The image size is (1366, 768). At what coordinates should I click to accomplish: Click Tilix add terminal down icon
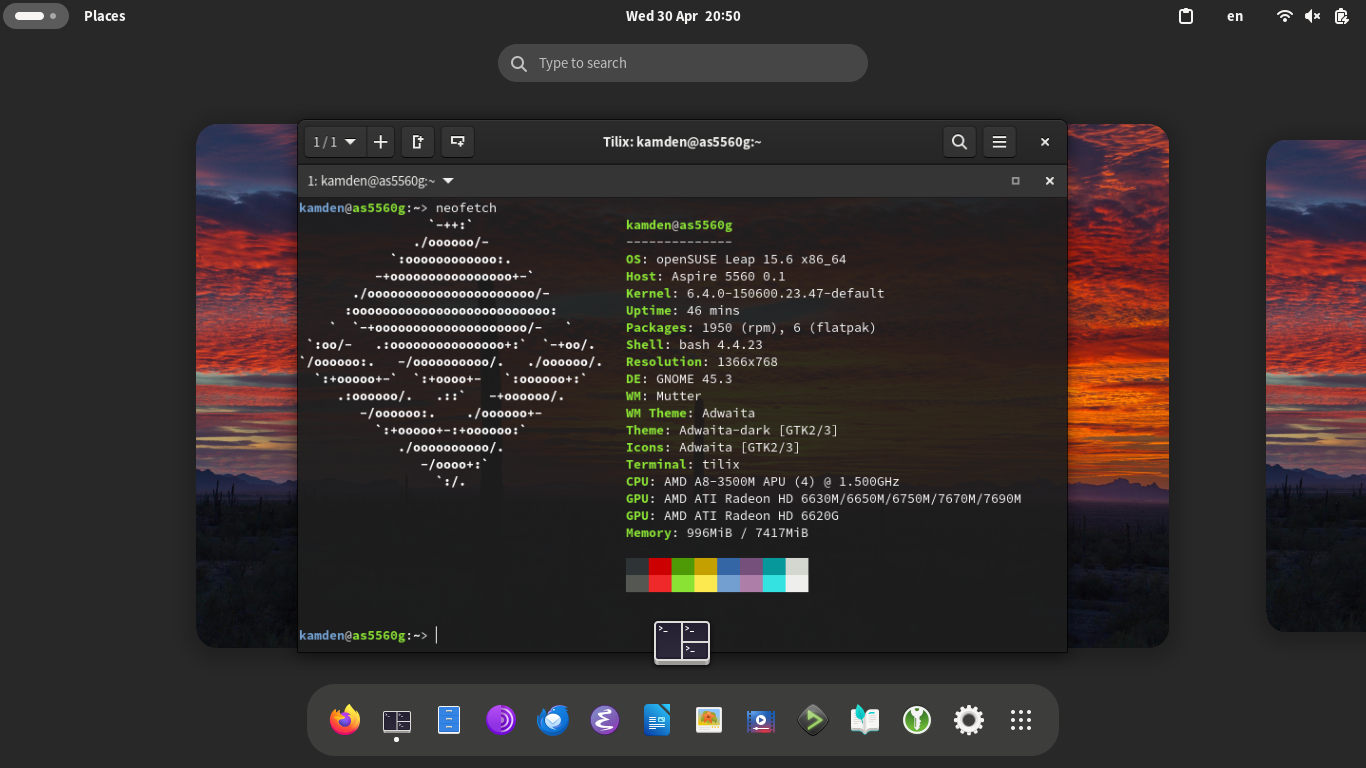coord(458,142)
